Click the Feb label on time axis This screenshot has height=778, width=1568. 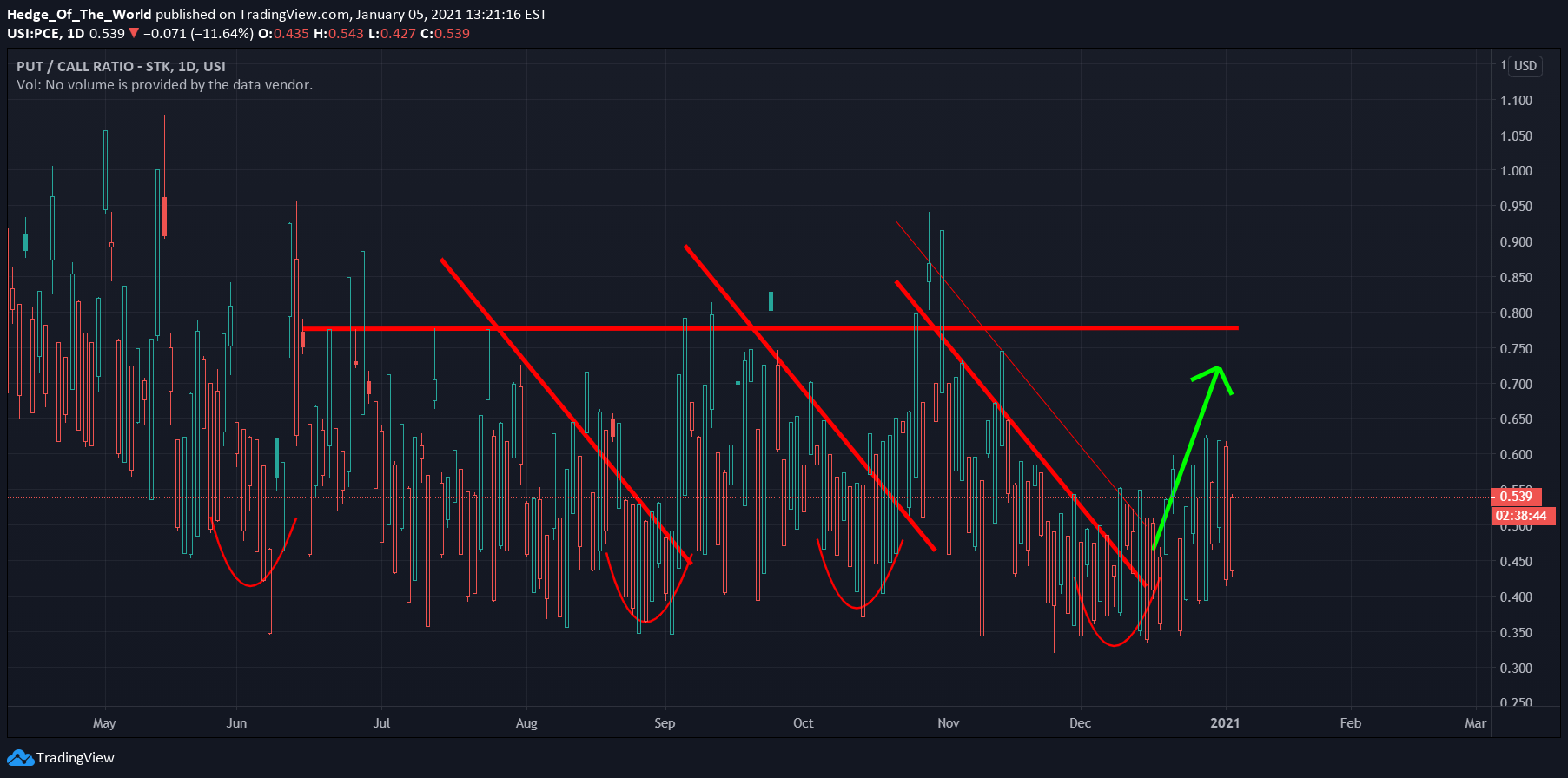[x=1351, y=723]
